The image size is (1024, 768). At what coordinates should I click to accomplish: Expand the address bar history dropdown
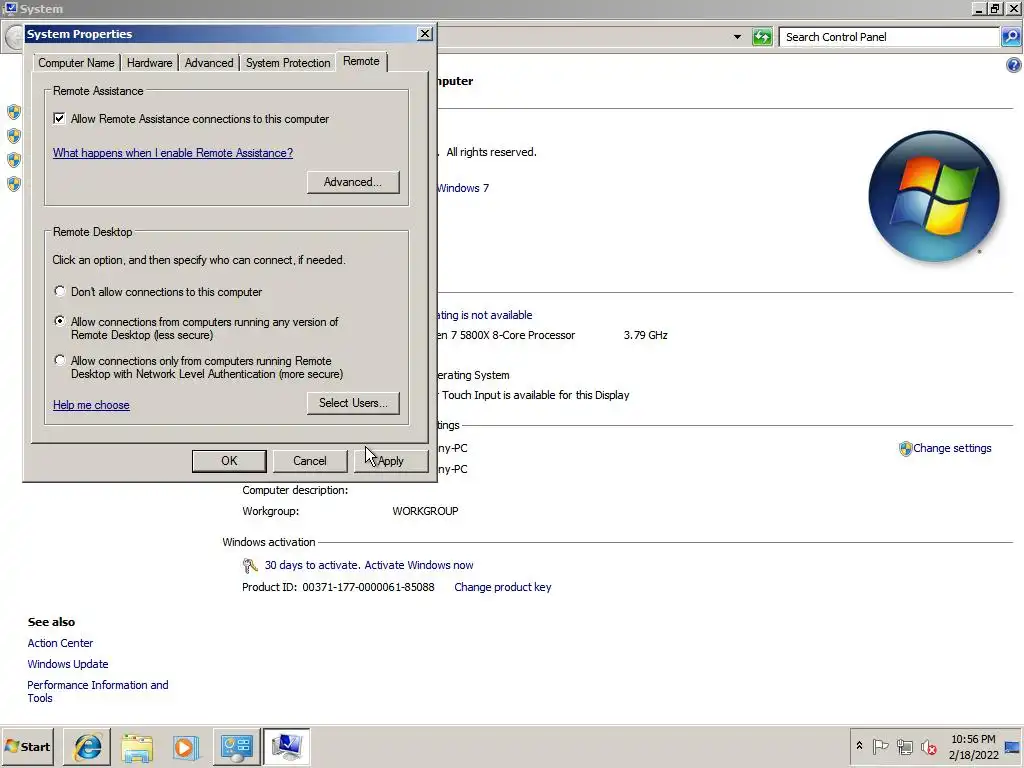737,37
